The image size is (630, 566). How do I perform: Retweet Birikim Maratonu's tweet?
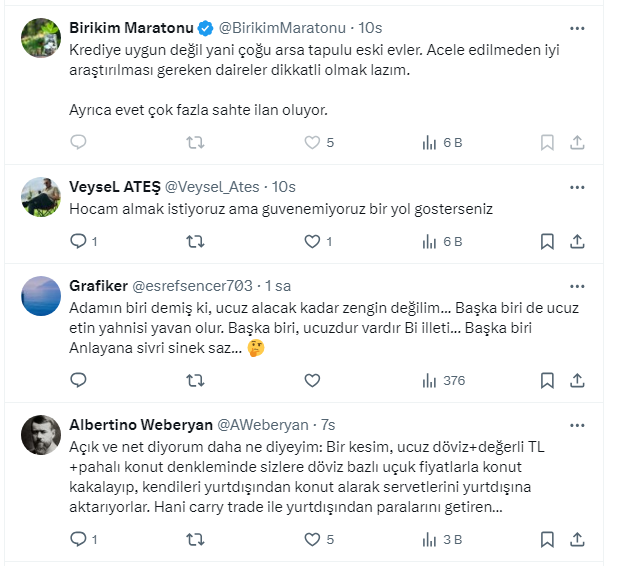[x=196, y=143]
